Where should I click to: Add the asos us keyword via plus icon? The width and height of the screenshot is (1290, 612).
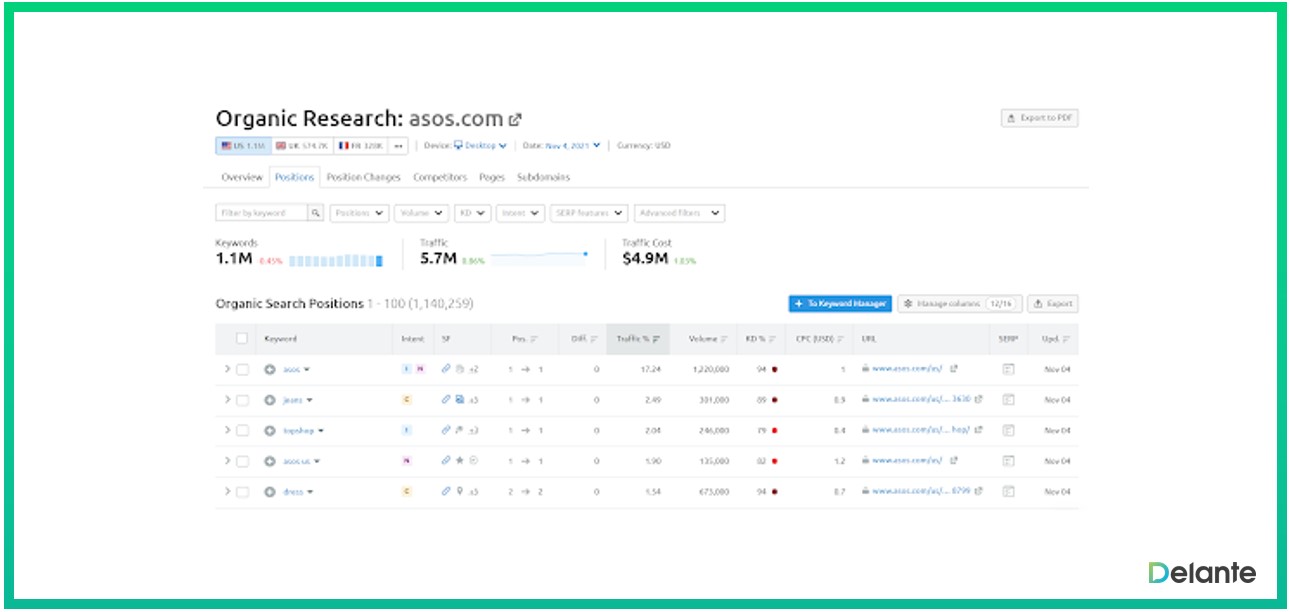tap(269, 461)
